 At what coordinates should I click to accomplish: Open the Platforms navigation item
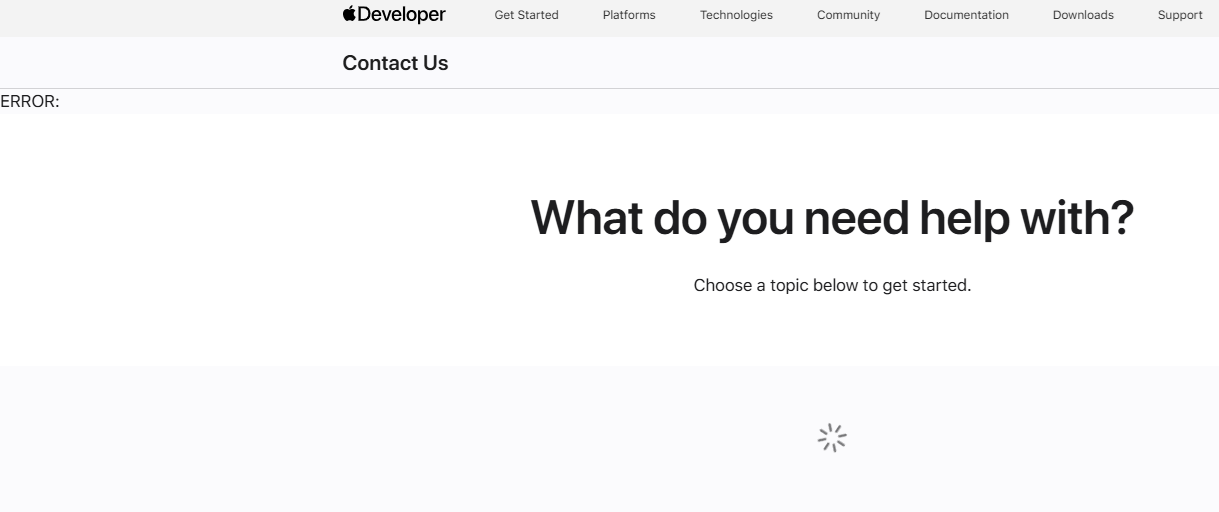(629, 15)
